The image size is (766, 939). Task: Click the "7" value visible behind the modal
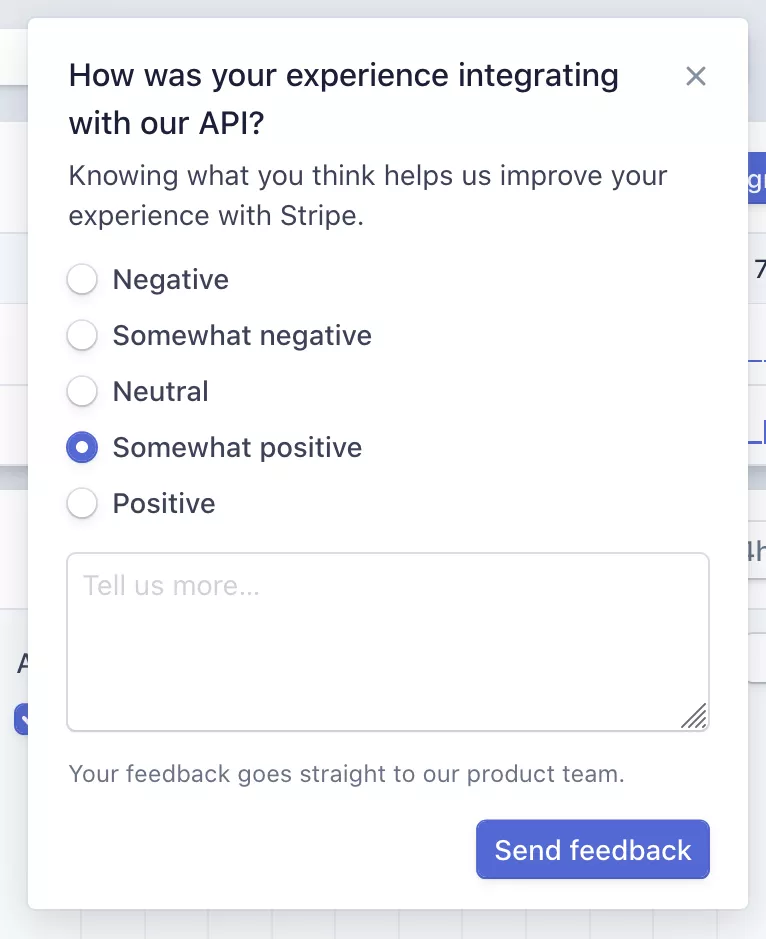click(758, 270)
